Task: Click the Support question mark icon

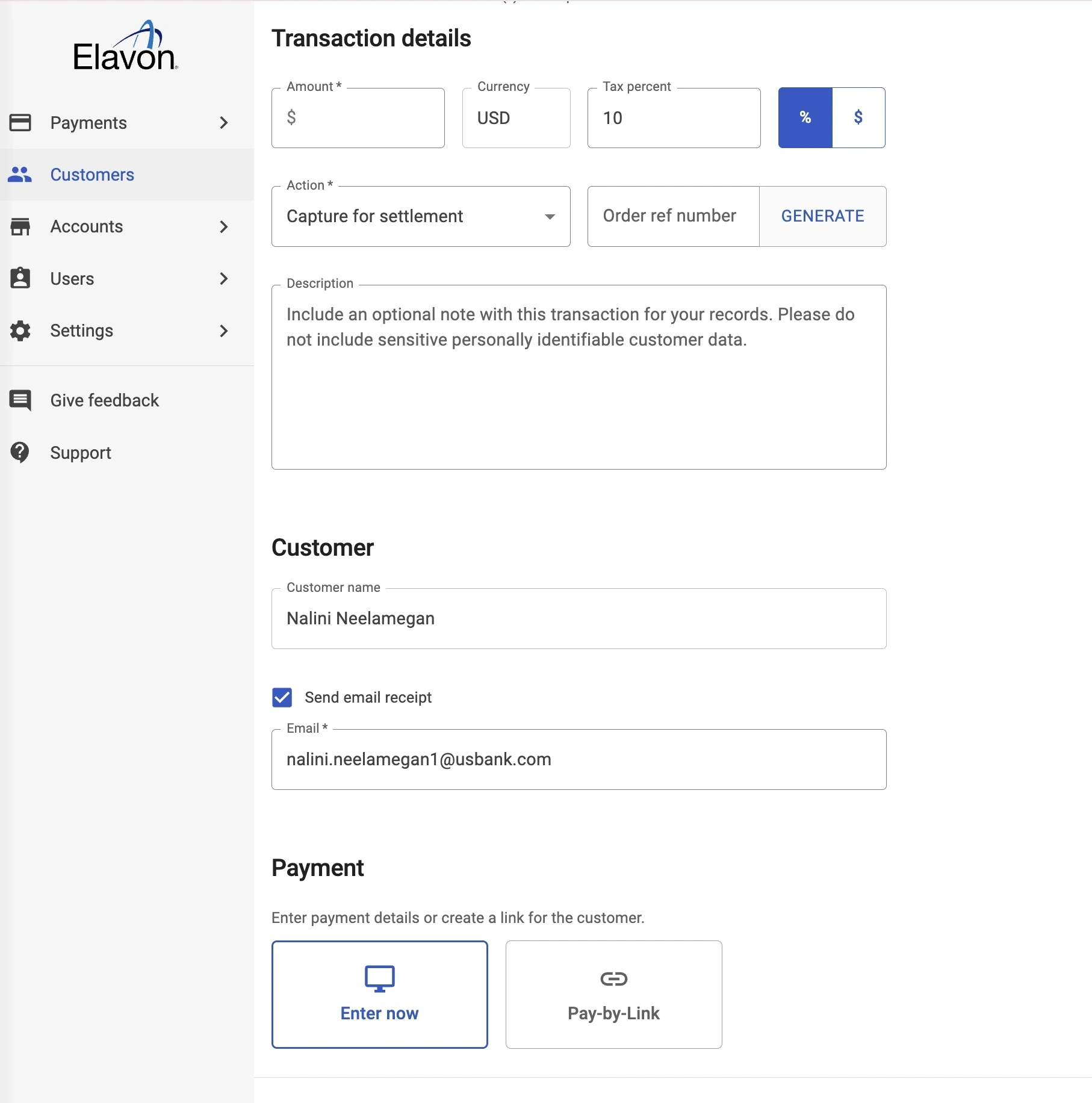Action: pos(20,452)
